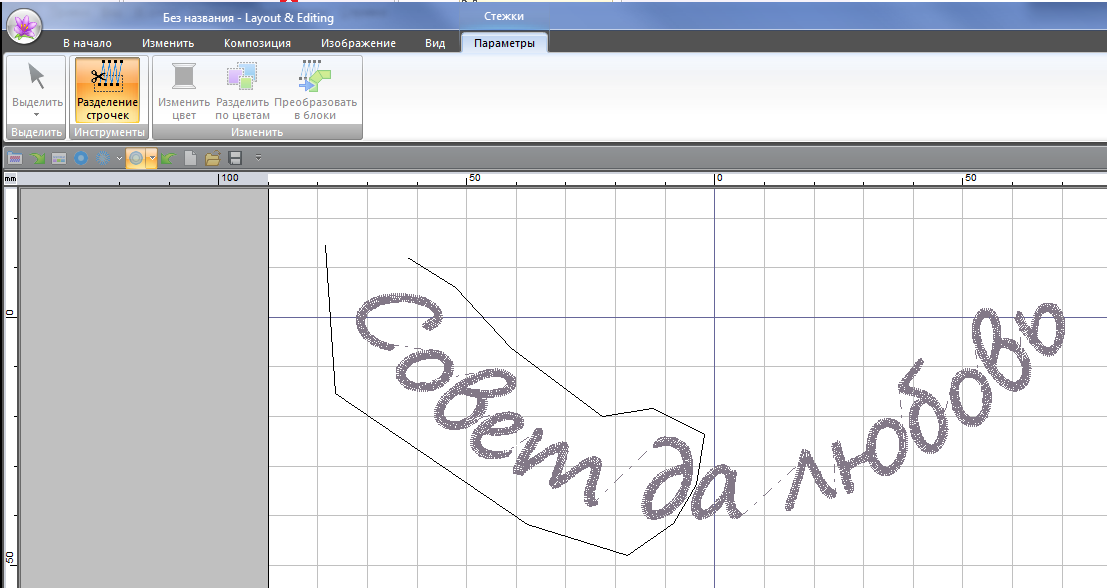
Task: Click the blank new document icon
Action: point(190,158)
